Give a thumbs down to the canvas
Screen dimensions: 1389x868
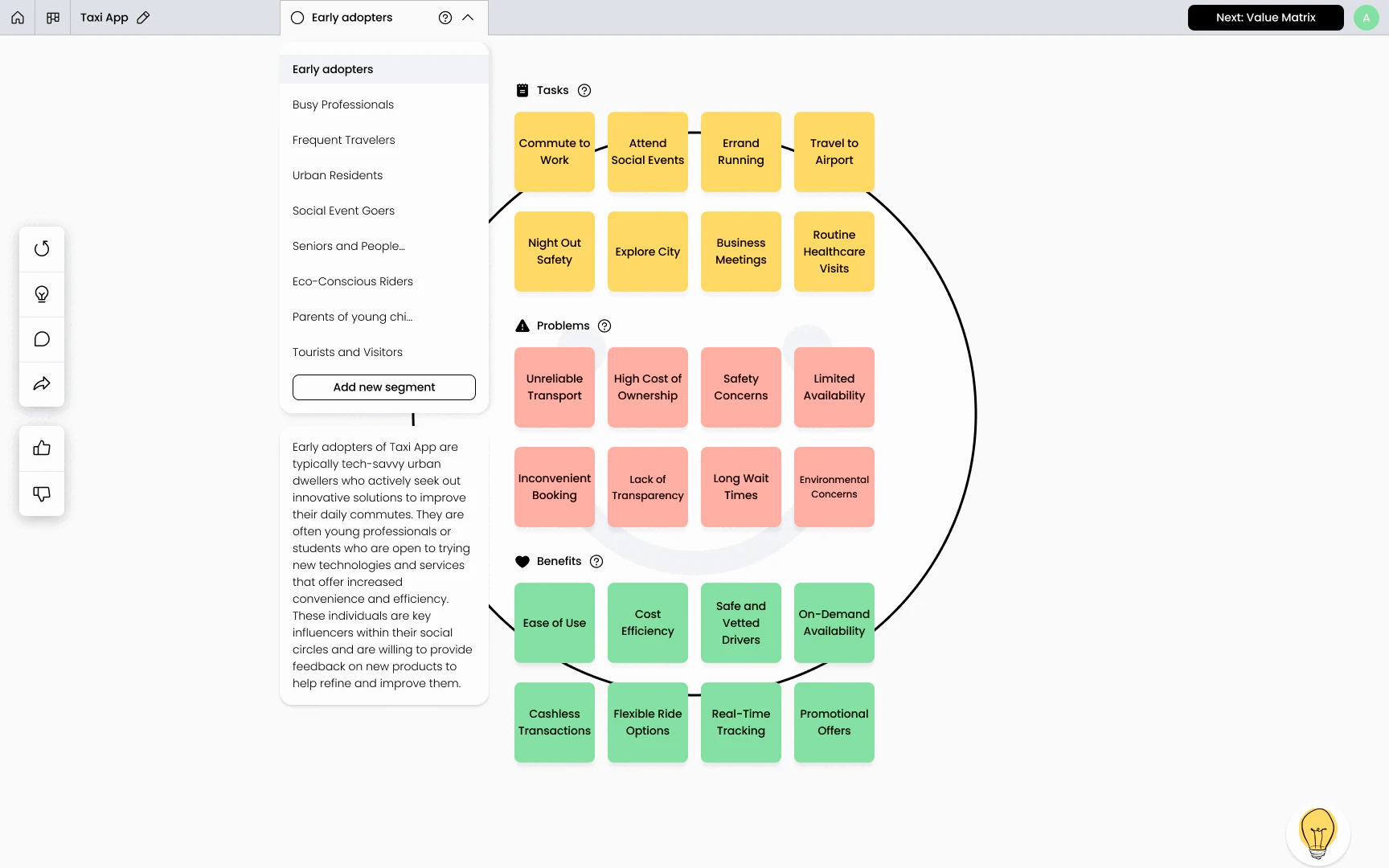pyautogui.click(x=41, y=493)
